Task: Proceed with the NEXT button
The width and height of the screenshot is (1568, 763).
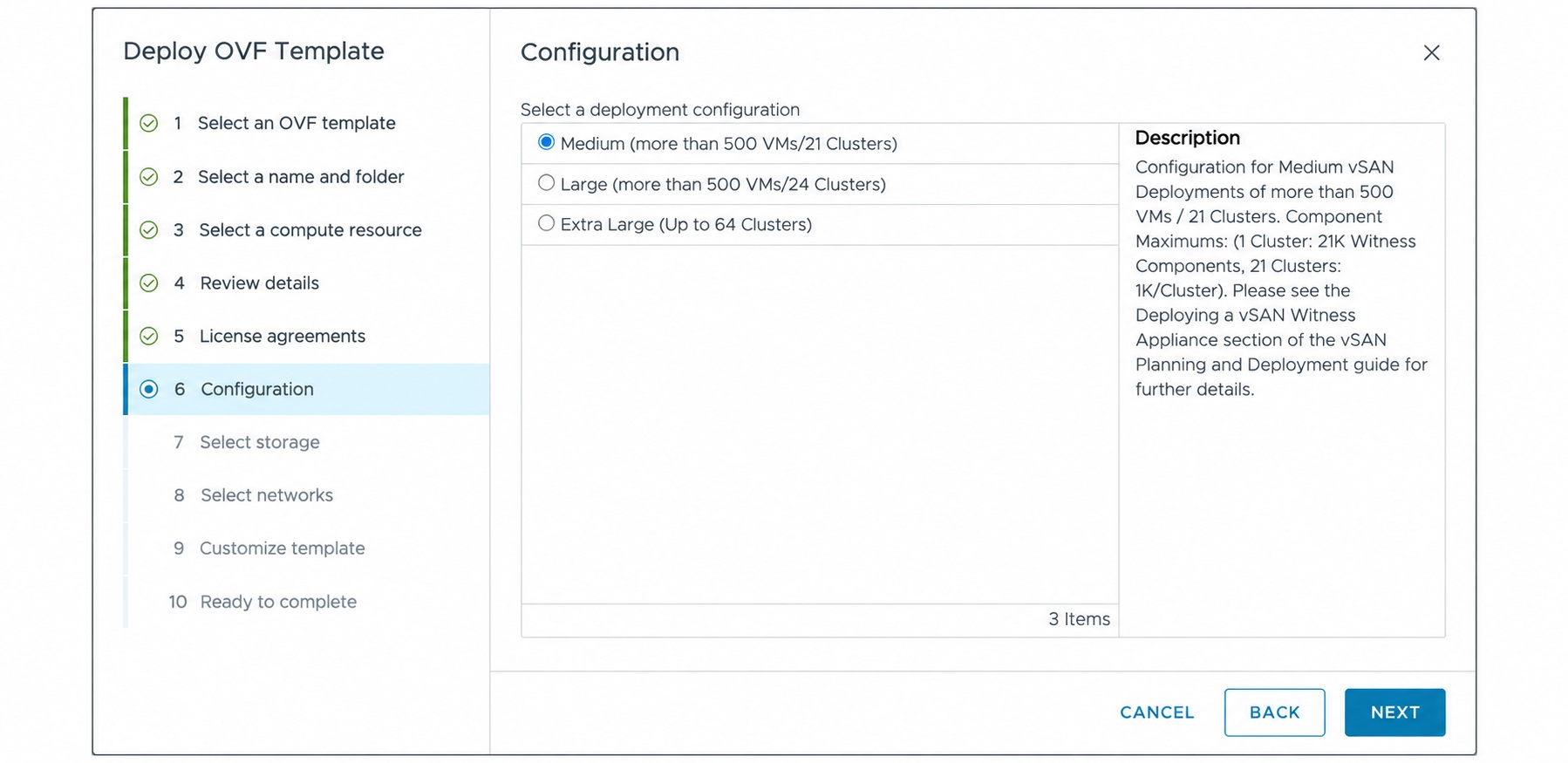Action: (x=1394, y=712)
